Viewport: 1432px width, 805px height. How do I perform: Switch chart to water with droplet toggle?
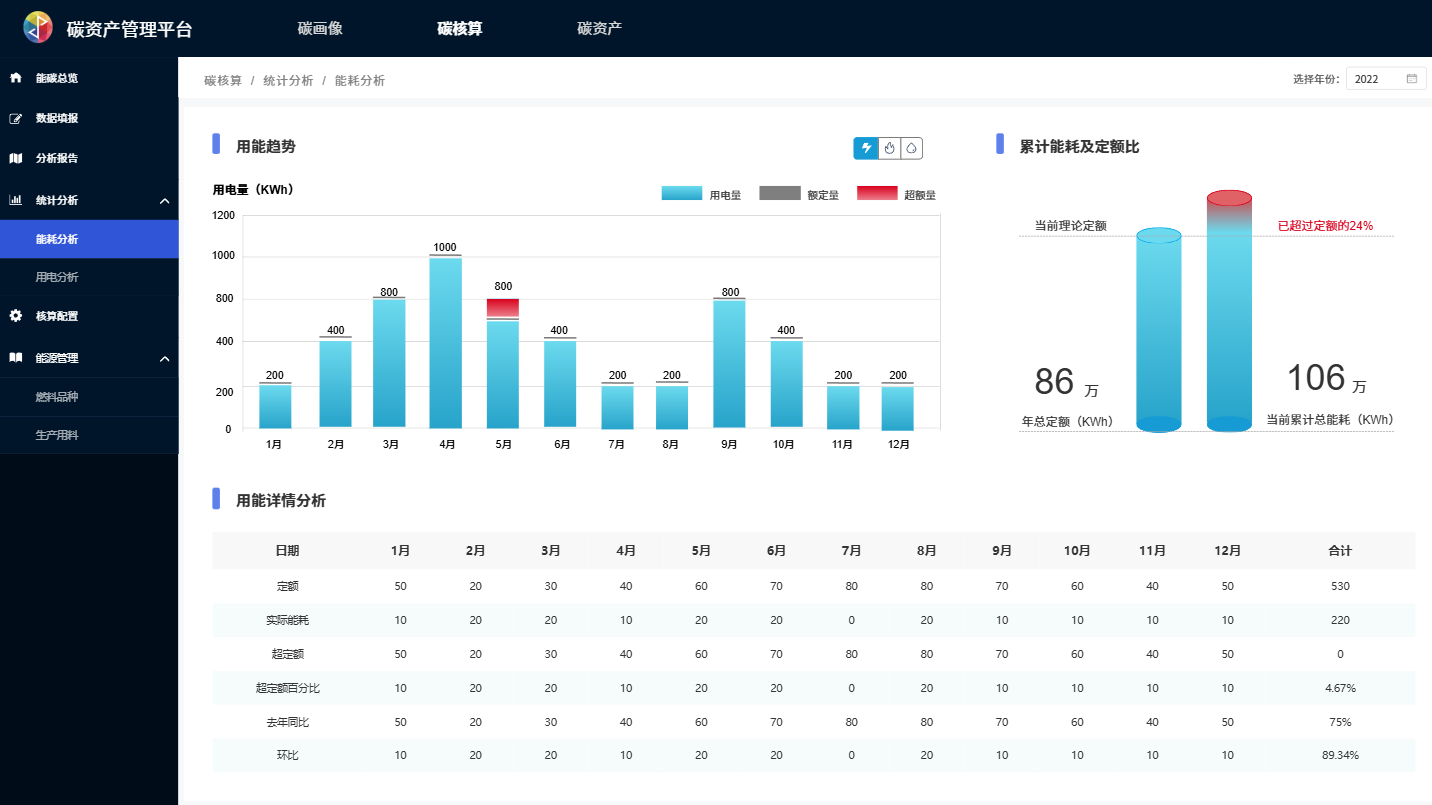click(x=911, y=148)
